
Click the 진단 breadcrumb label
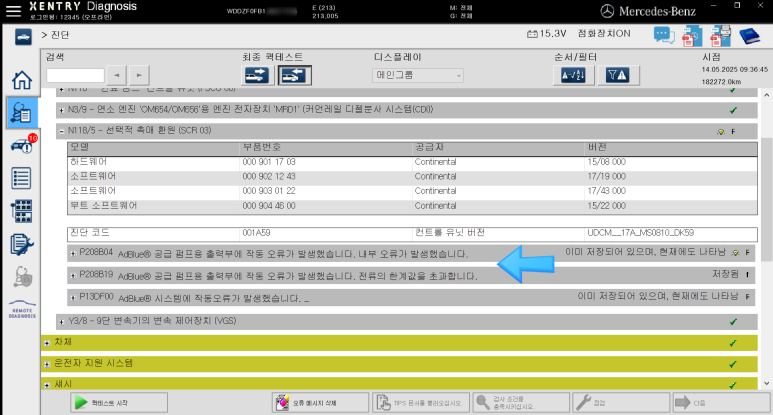click(60, 35)
